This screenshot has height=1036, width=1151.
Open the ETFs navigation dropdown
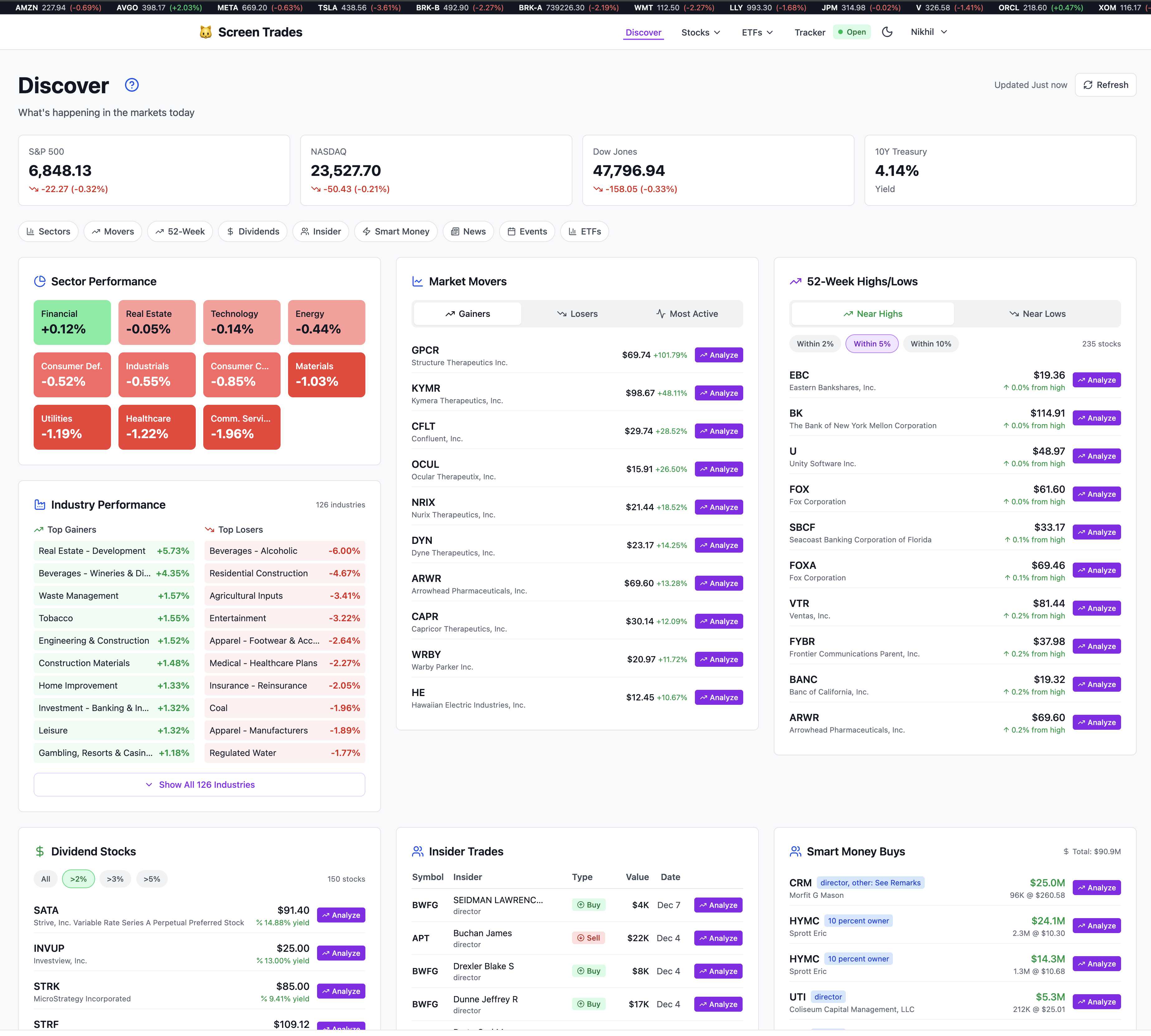pos(757,32)
